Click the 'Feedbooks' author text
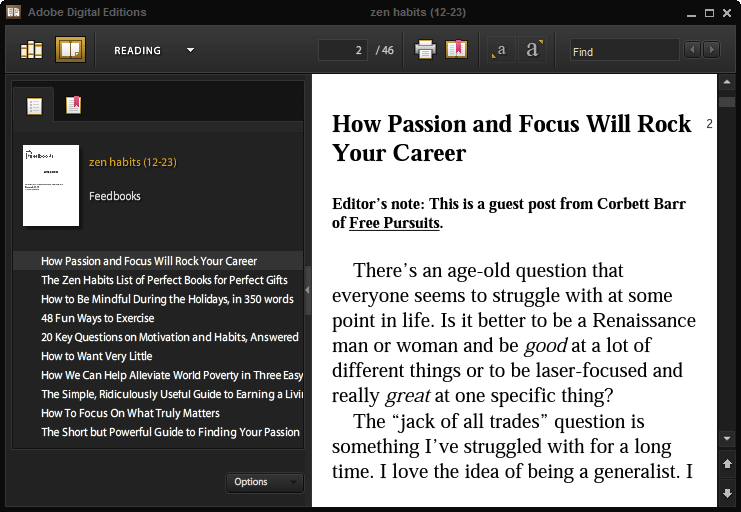Screen dimensions: 741x512 [x=115, y=196]
